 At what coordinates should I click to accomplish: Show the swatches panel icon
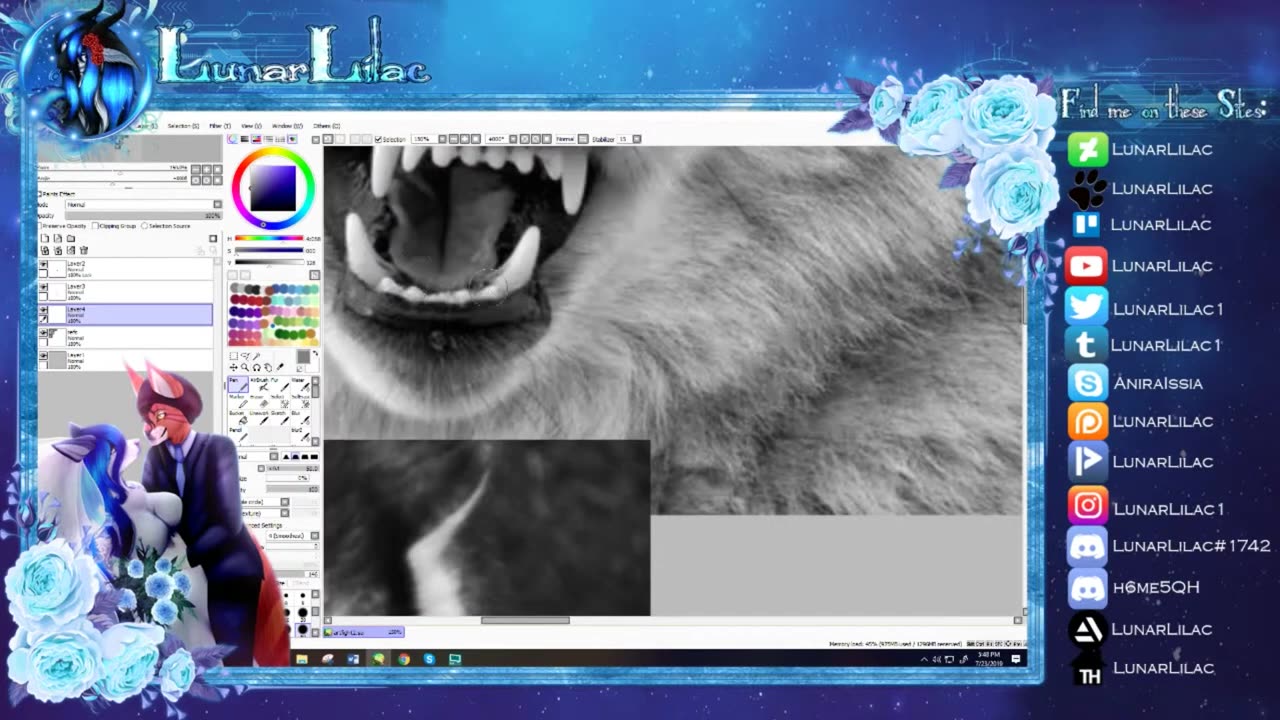[281, 139]
